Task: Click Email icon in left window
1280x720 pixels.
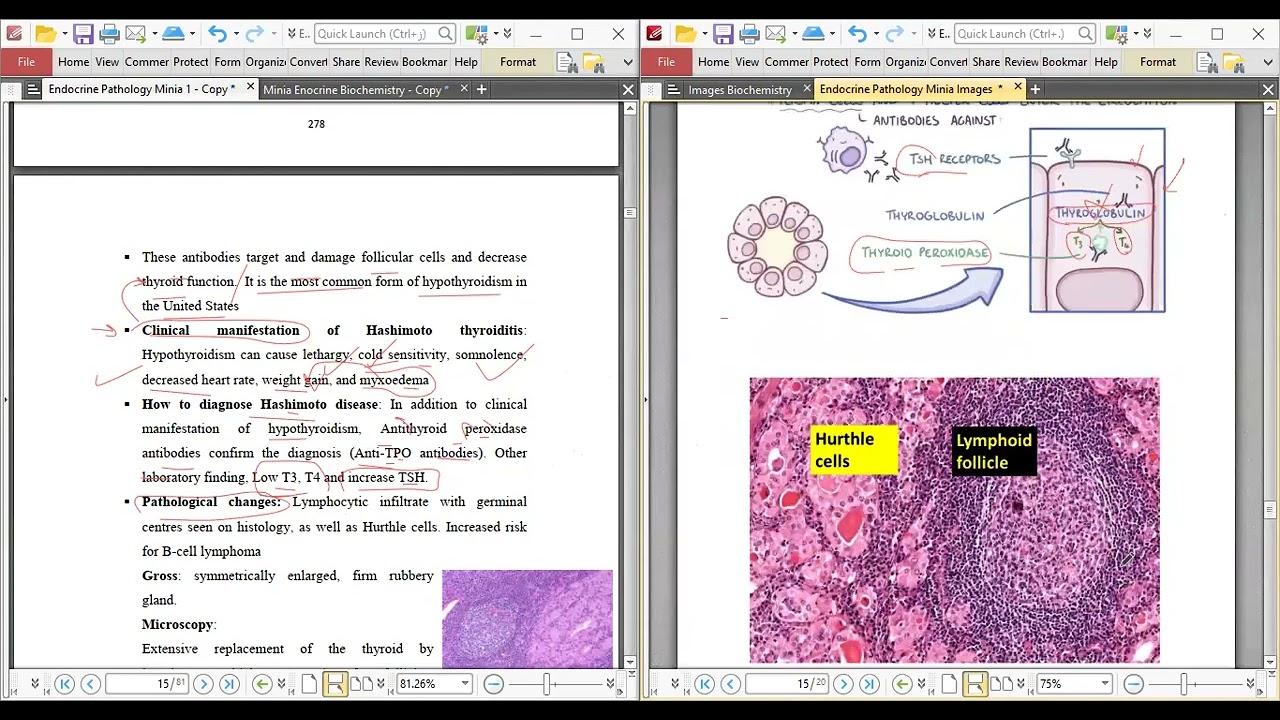Action: click(135, 34)
